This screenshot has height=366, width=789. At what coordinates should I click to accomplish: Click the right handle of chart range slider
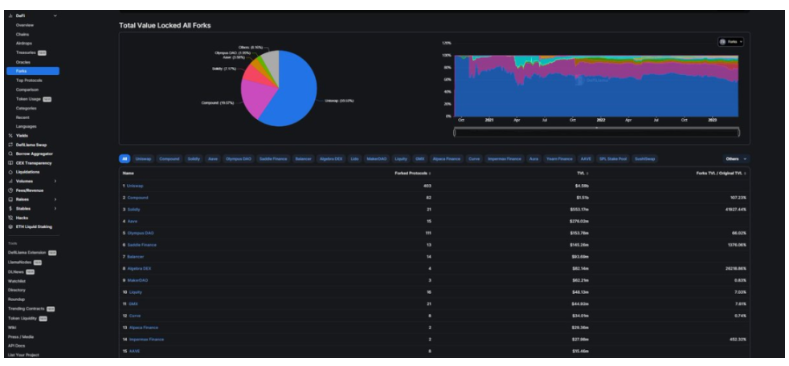click(x=739, y=132)
